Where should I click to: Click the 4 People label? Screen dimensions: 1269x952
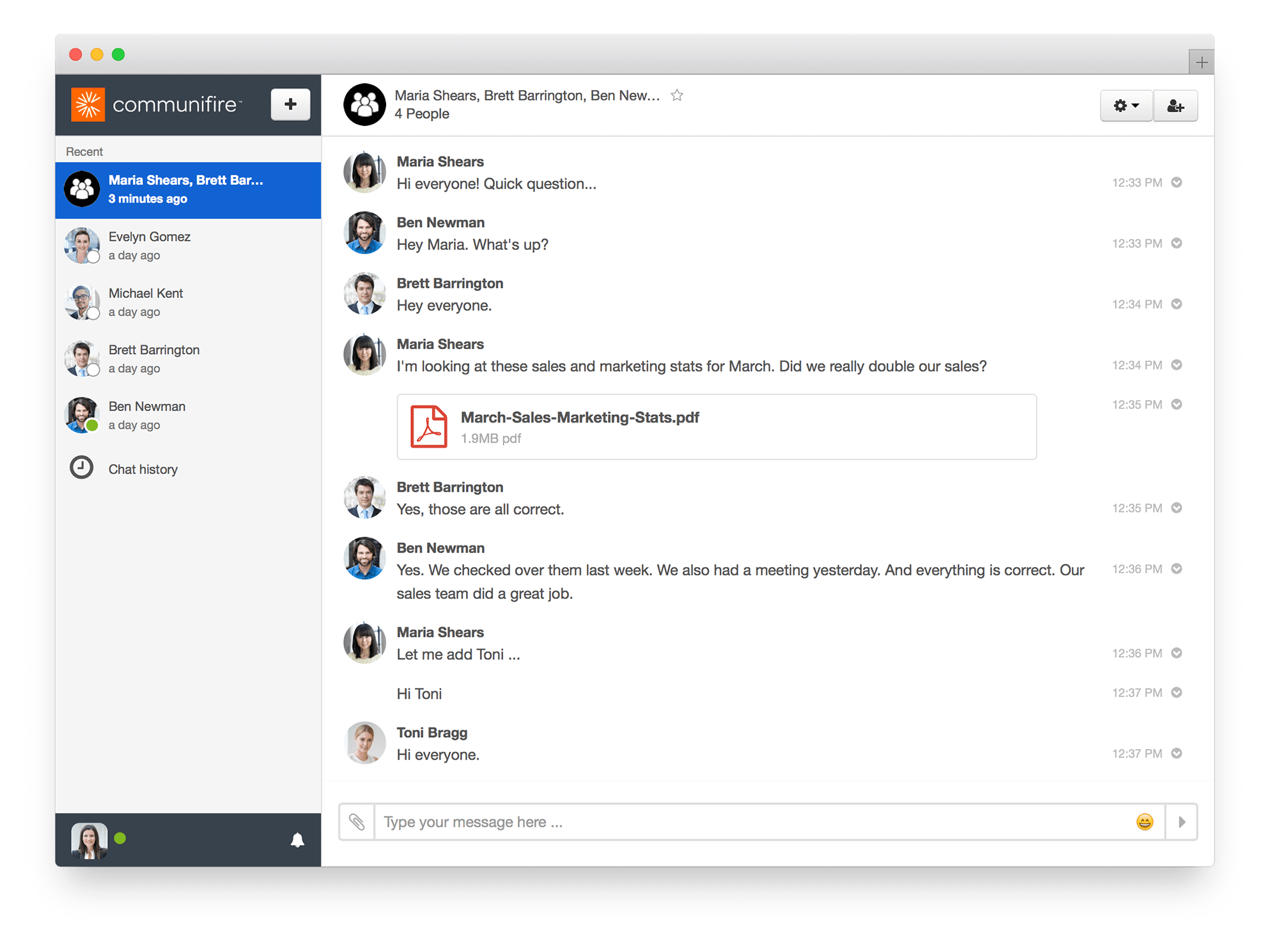[x=421, y=114]
